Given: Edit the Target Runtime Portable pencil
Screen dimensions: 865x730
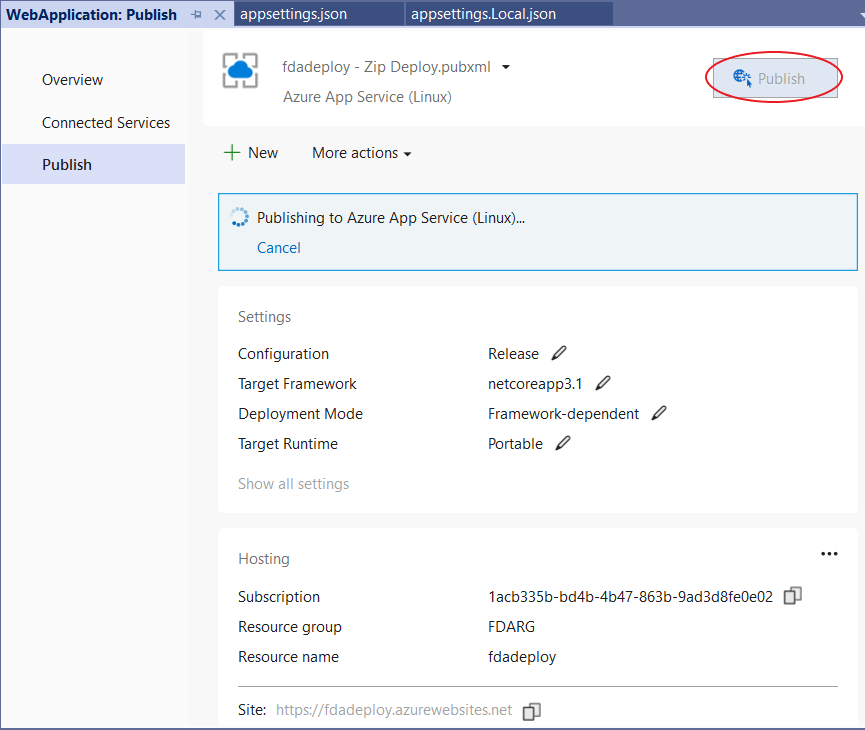Looking at the screenshot, I should pos(563,443).
